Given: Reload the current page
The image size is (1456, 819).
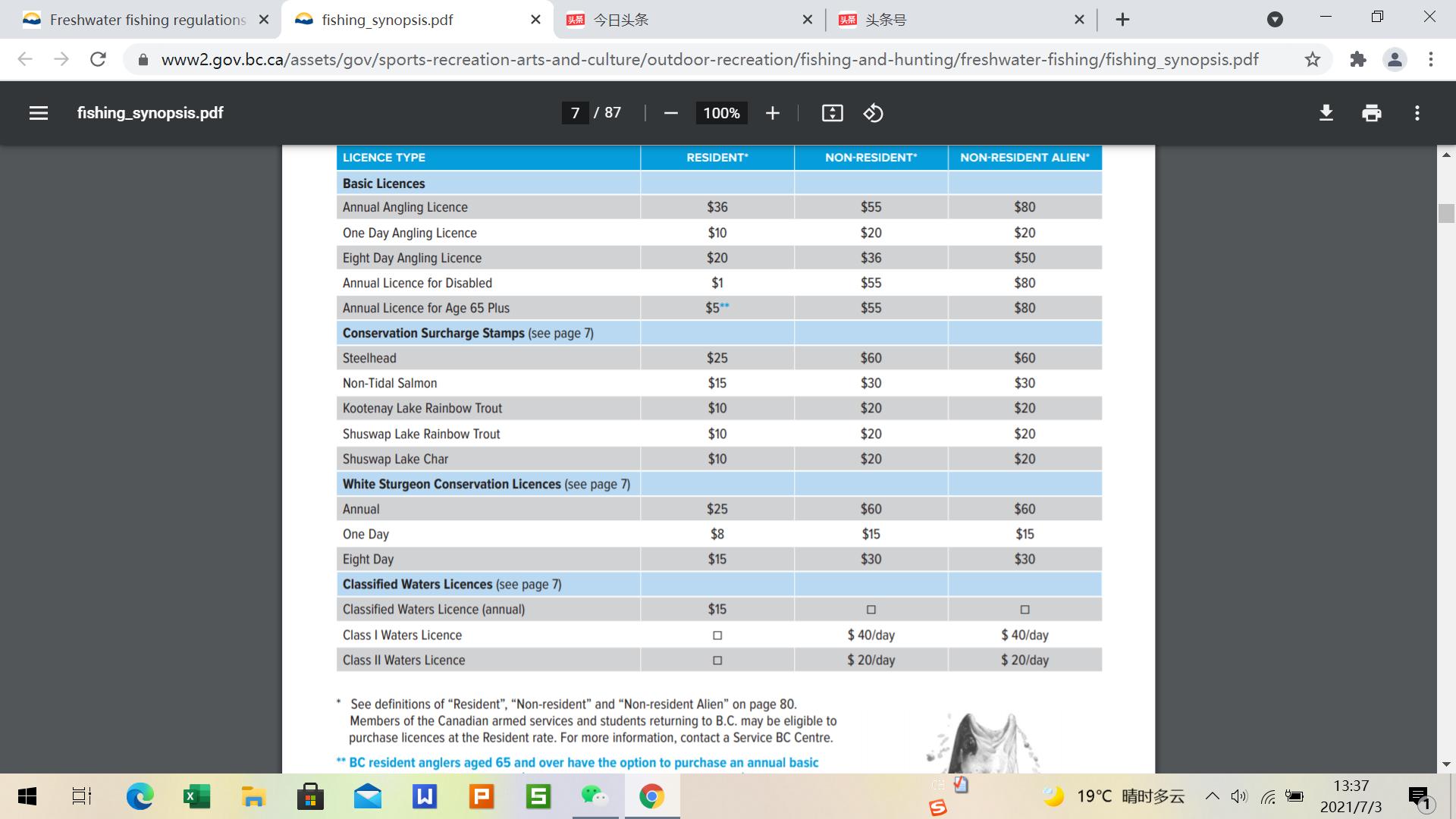Looking at the screenshot, I should (98, 59).
